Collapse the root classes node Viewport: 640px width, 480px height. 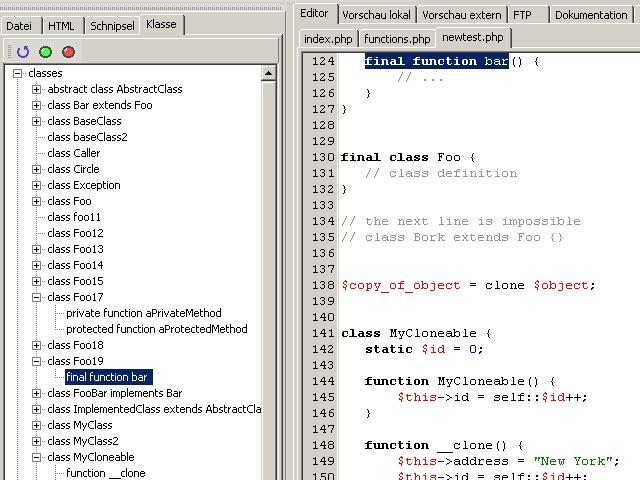(x=18, y=73)
